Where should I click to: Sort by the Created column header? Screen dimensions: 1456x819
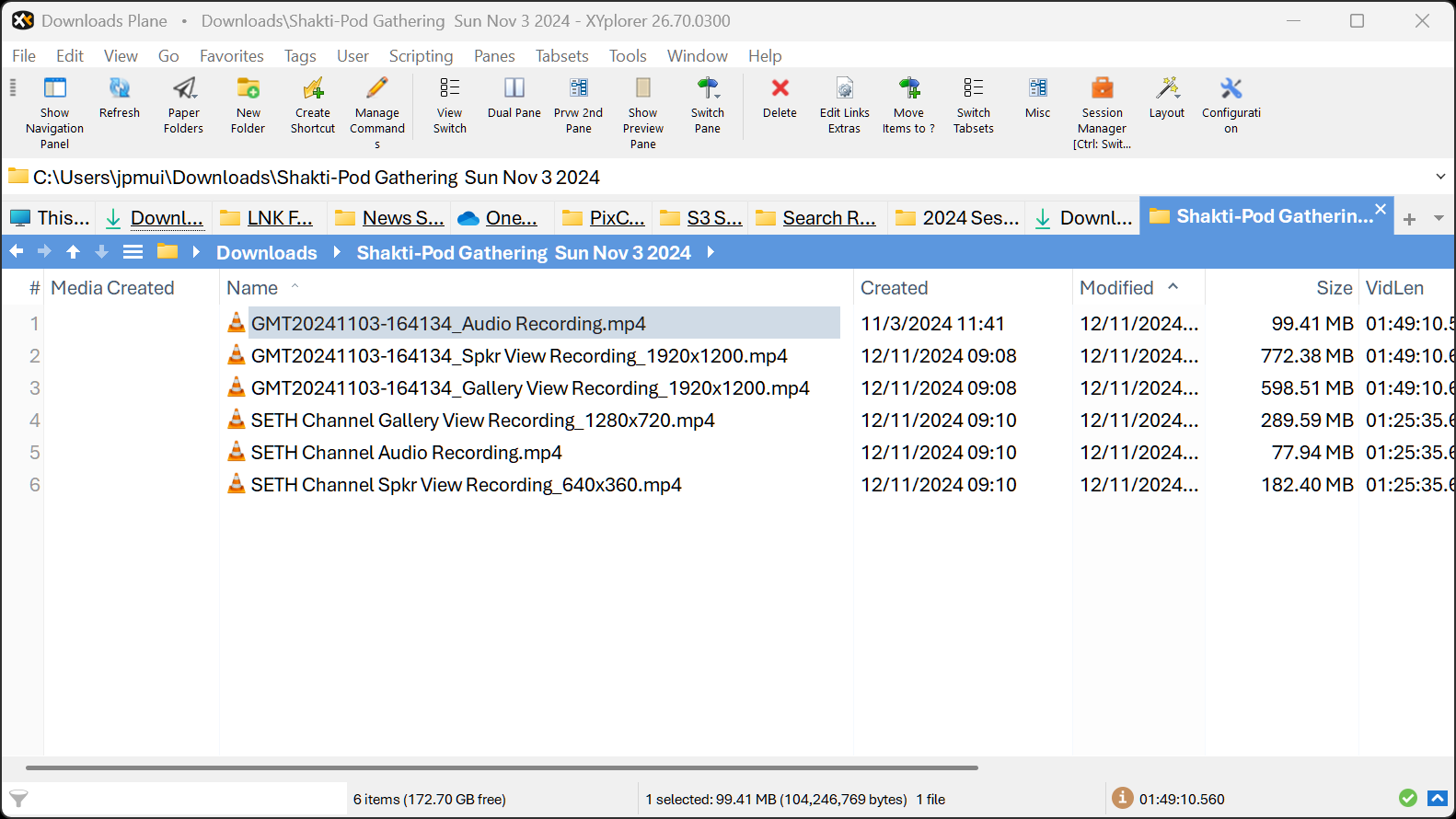[895, 288]
